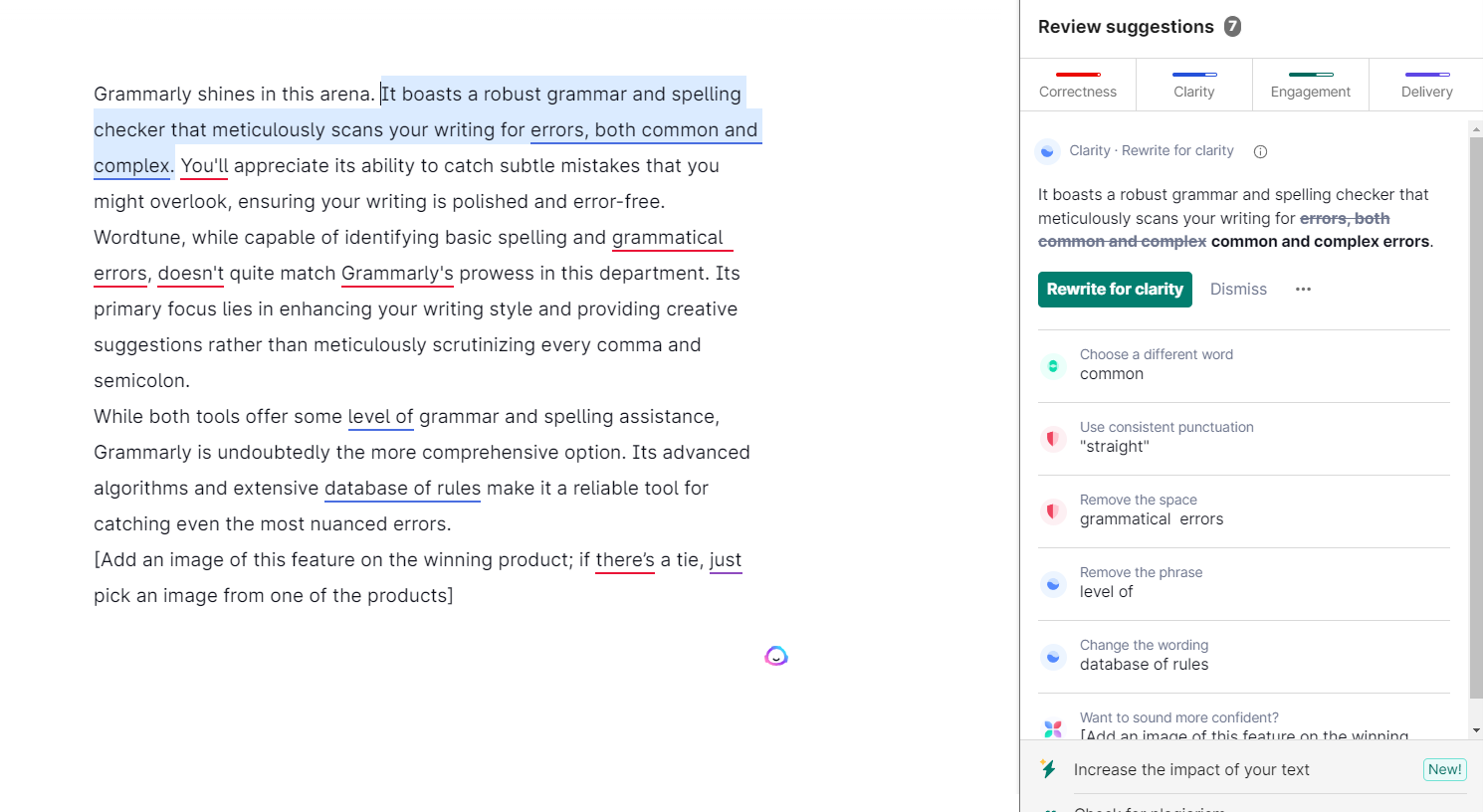The image size is (1483, 812).
Task: Click the underlined phrase 'database of rules'
Action: click(x=402, y=489)
